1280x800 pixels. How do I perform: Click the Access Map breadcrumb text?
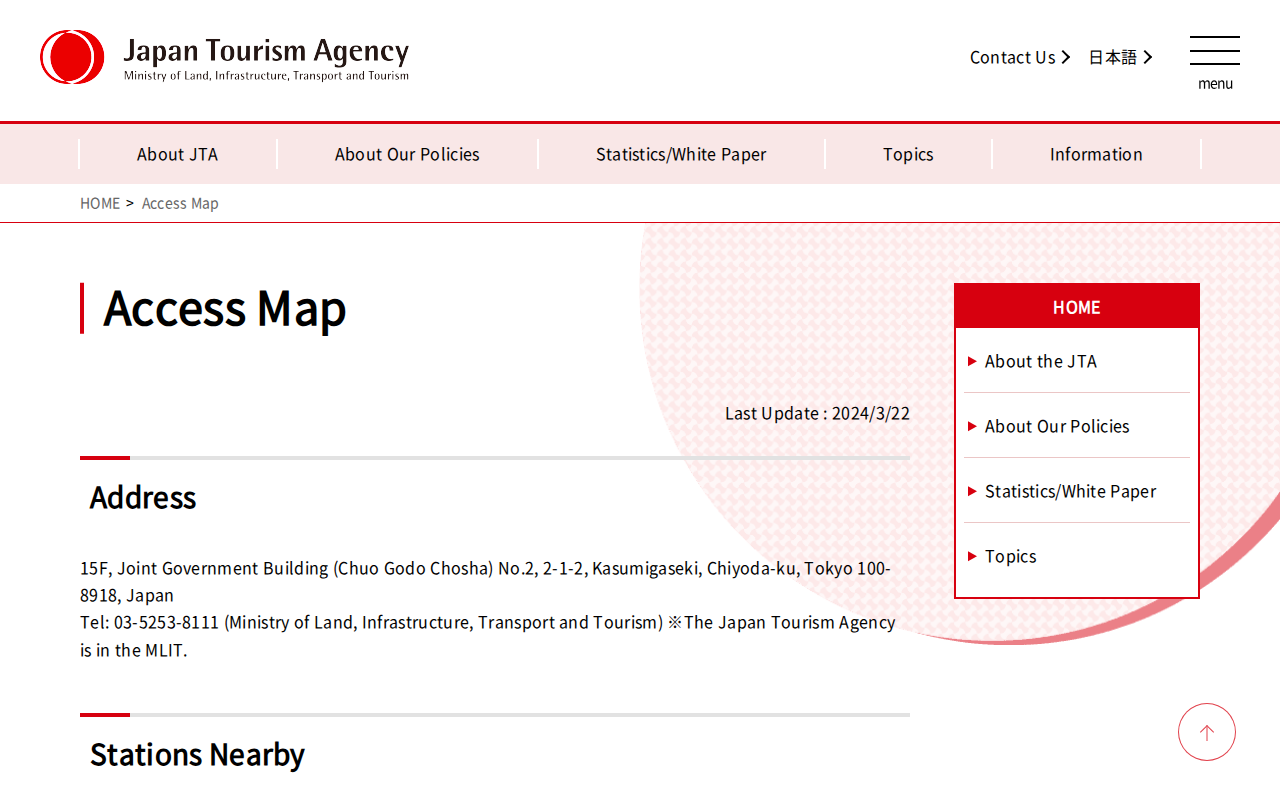[x=180, y=203]
